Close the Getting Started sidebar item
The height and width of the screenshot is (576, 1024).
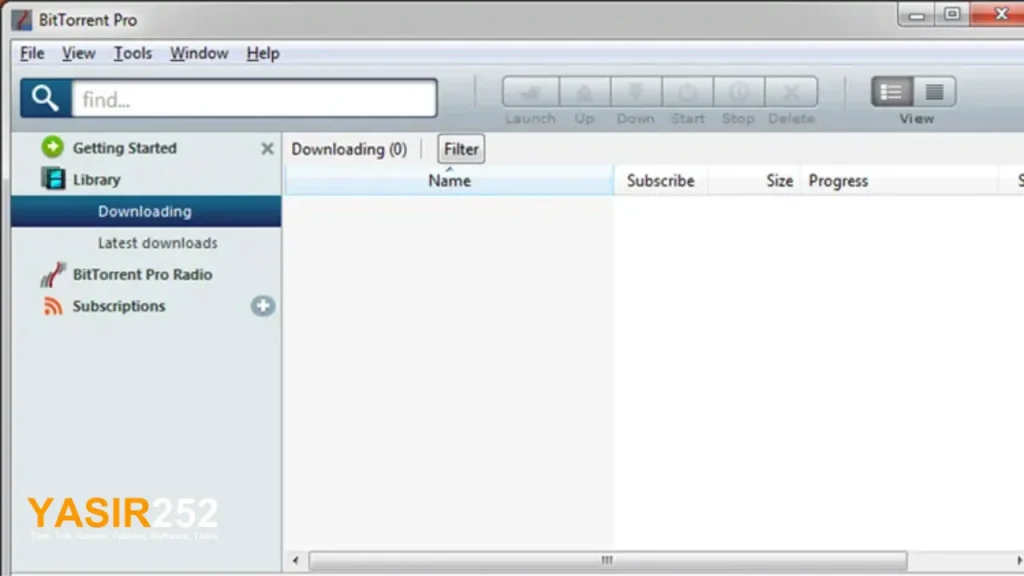[267, 149]
